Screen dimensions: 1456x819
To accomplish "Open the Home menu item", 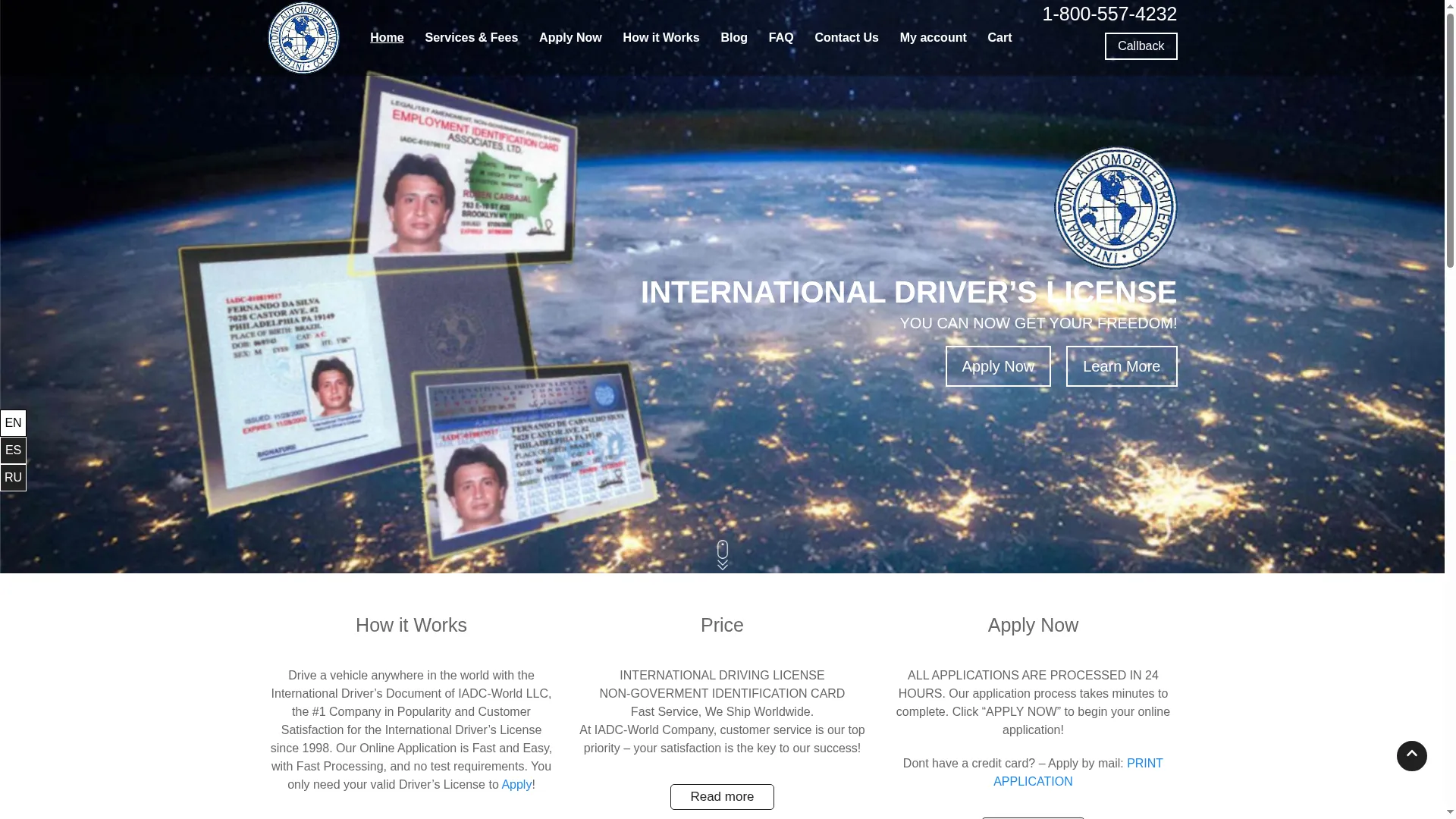I will coord(387,38).
